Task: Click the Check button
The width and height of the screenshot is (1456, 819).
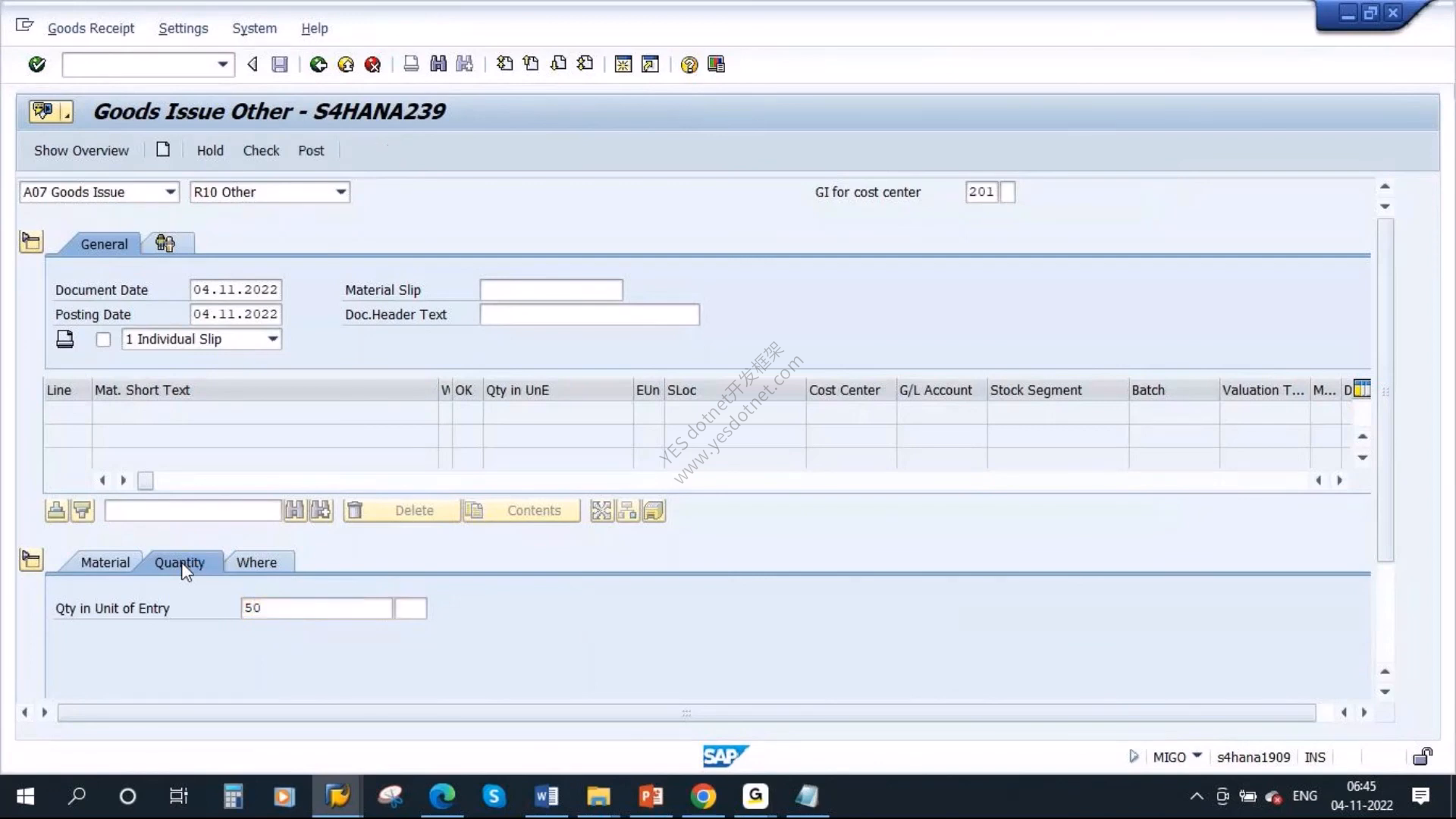Action: (261, 150)
